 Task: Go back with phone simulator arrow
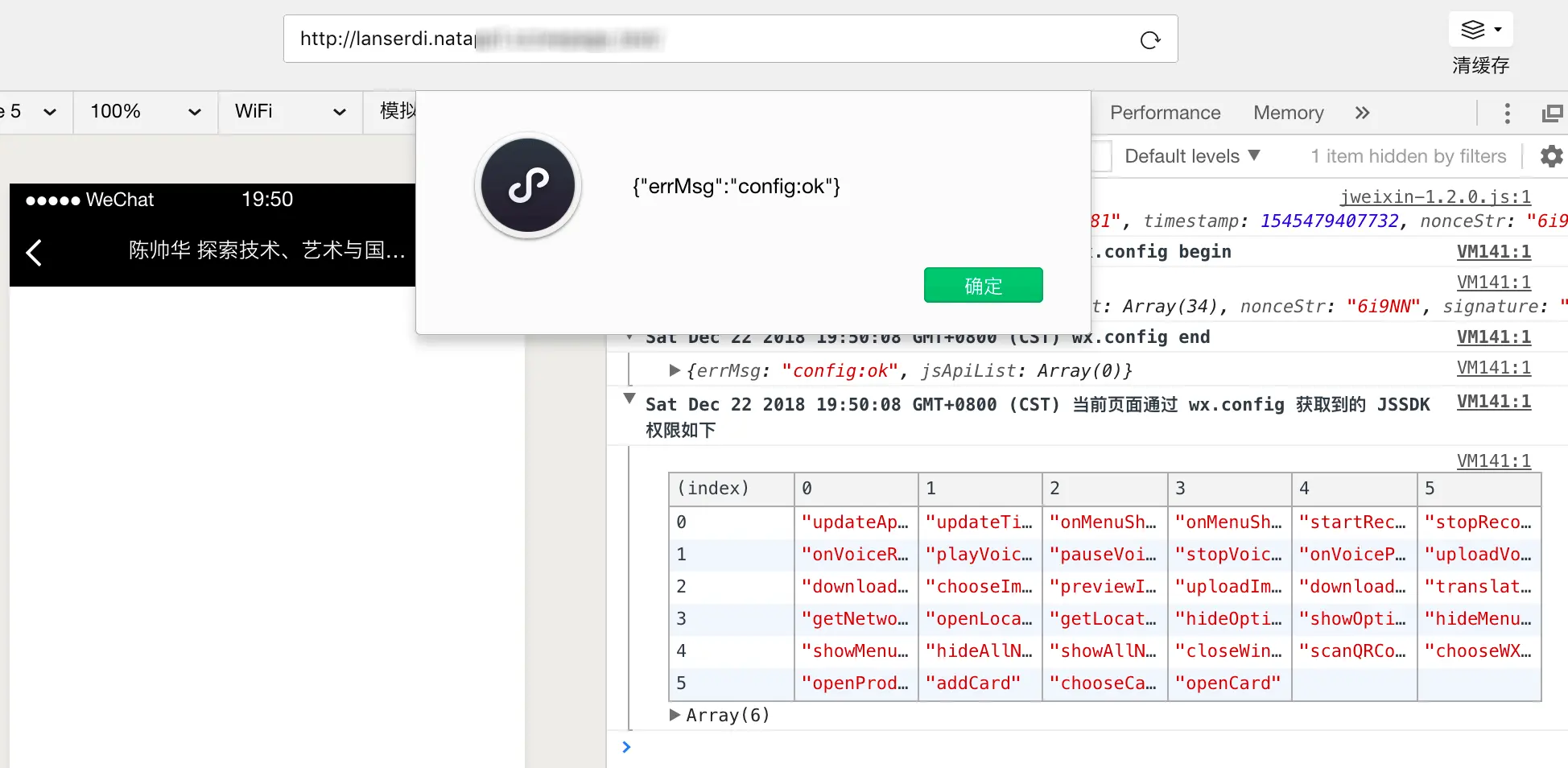pos(34,253)
